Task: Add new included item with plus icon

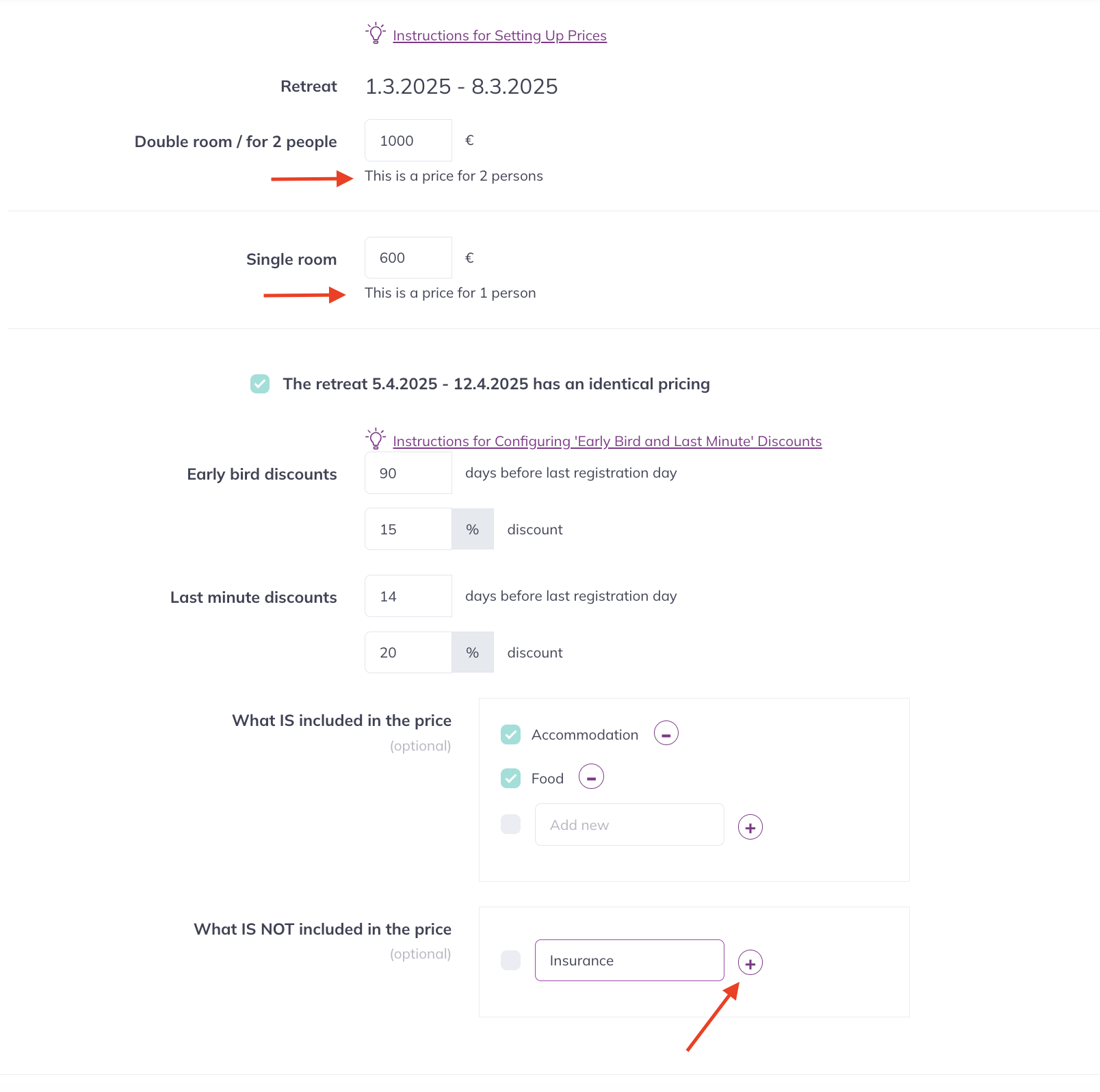Action: (x=750, y=827)
